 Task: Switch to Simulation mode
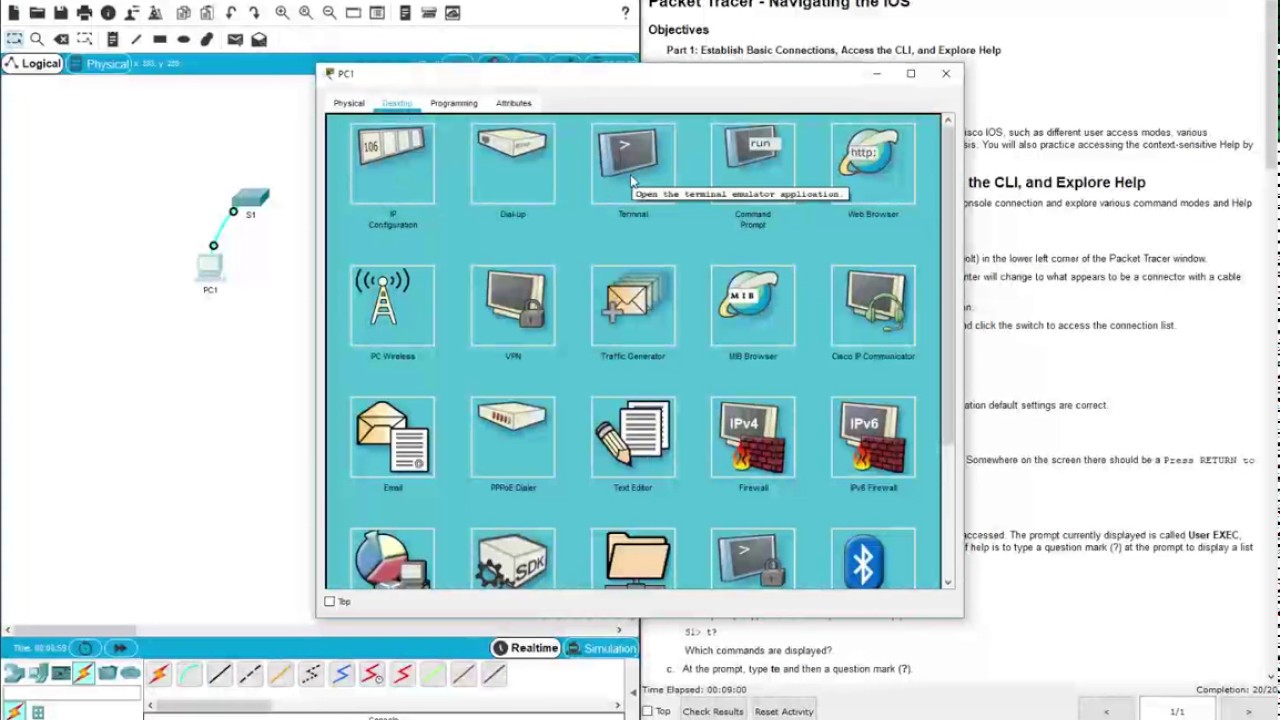601,648
